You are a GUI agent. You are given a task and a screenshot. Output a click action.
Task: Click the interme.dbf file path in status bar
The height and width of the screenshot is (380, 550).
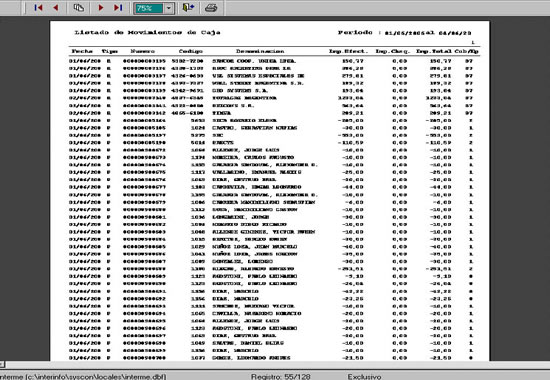[83, 376]
